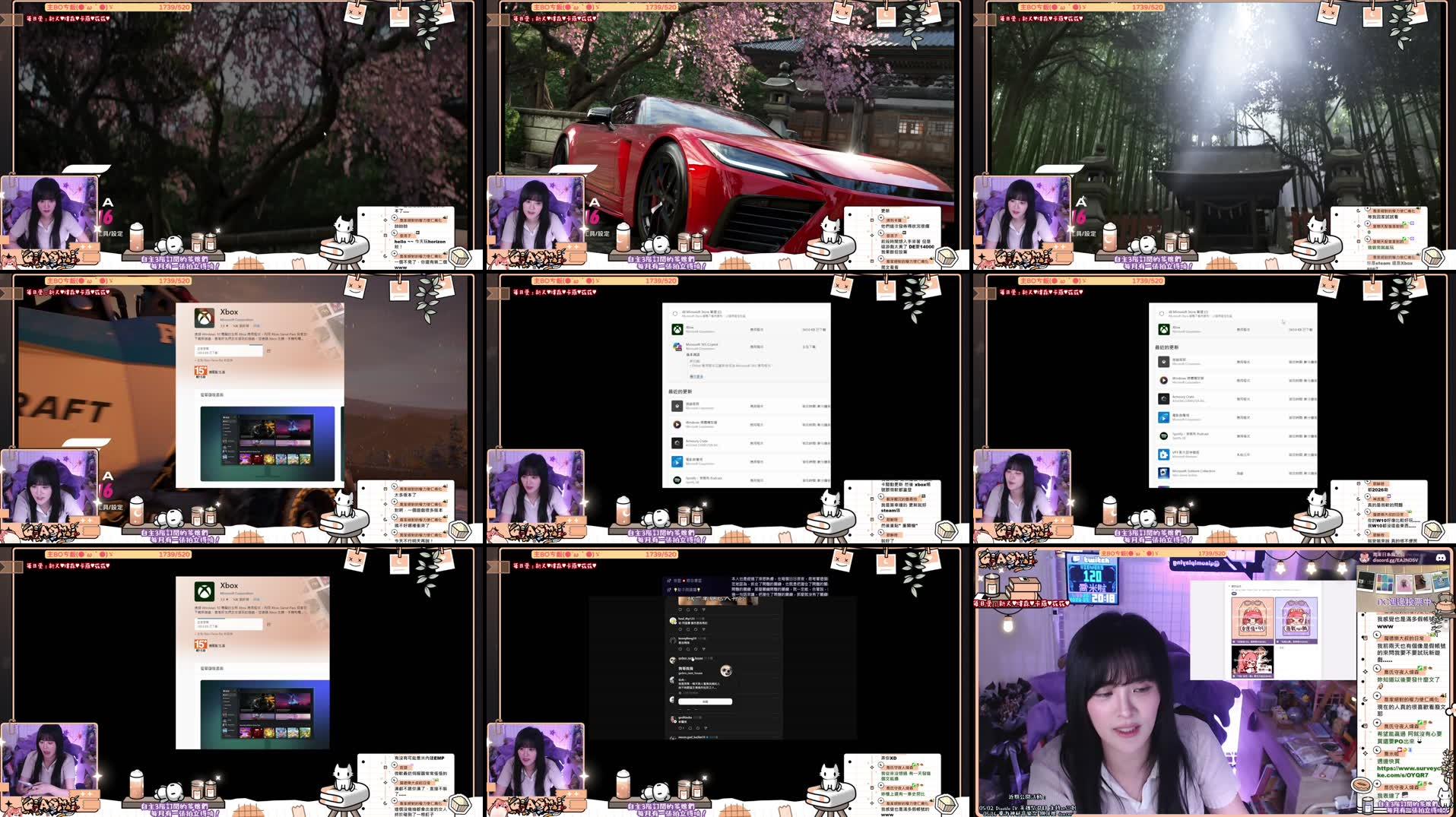Click the Discord logo in the webcam frame
Viewport: 1456px width, 817px height.
click(x=1440, y=558)
